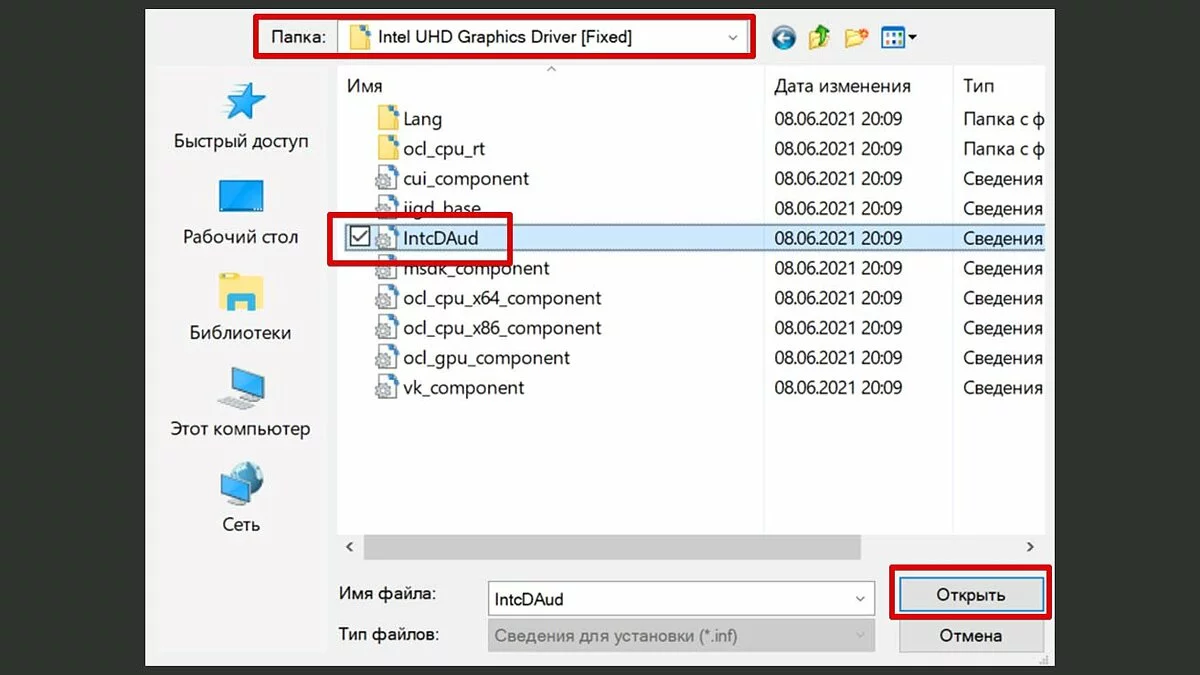Screen dimensions: 1200x675
Task: Select the vk_component file icon
Action: point(386,388)
